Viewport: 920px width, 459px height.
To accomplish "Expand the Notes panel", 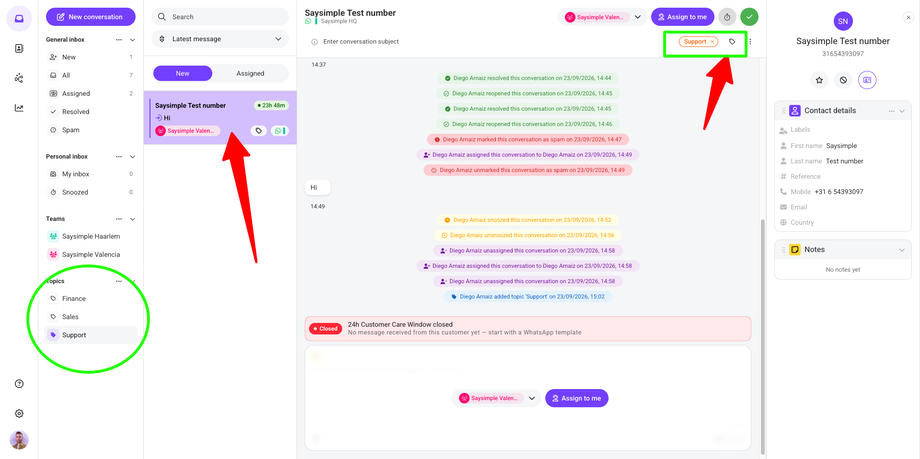I will (902, 250).
